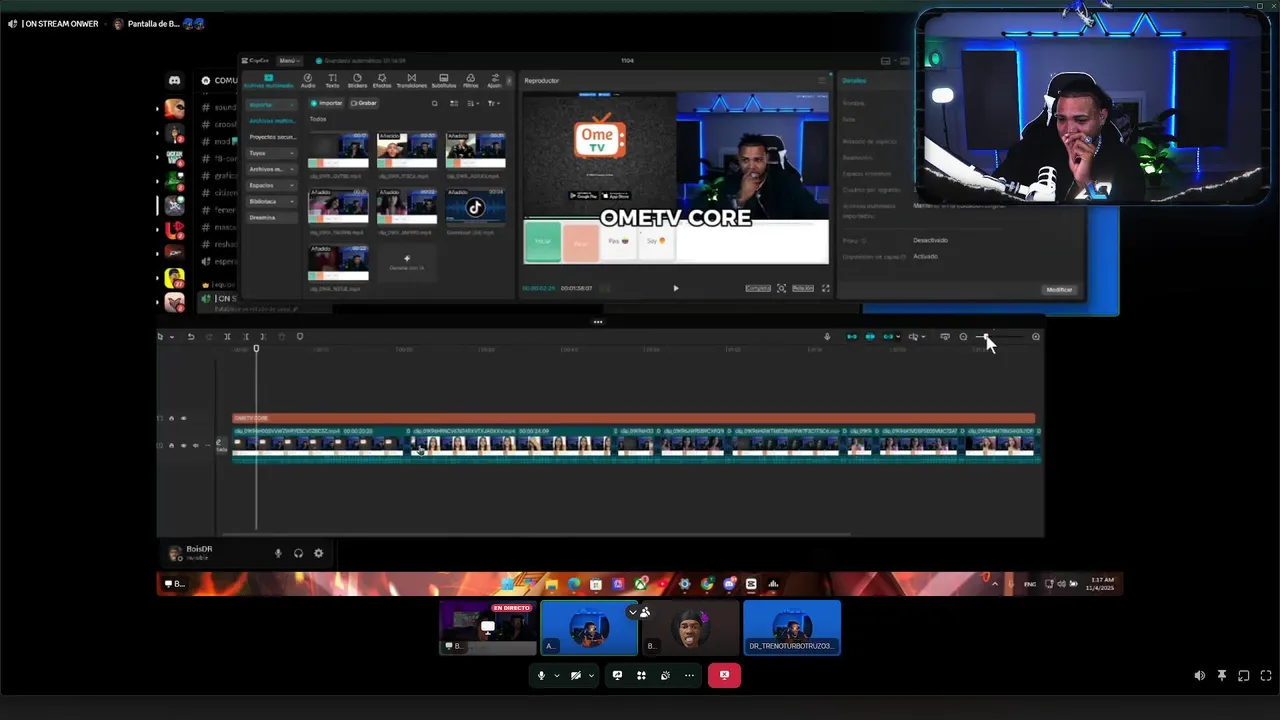Open the media sort order dropdown
1280x720 pixels.
point(474,103)
